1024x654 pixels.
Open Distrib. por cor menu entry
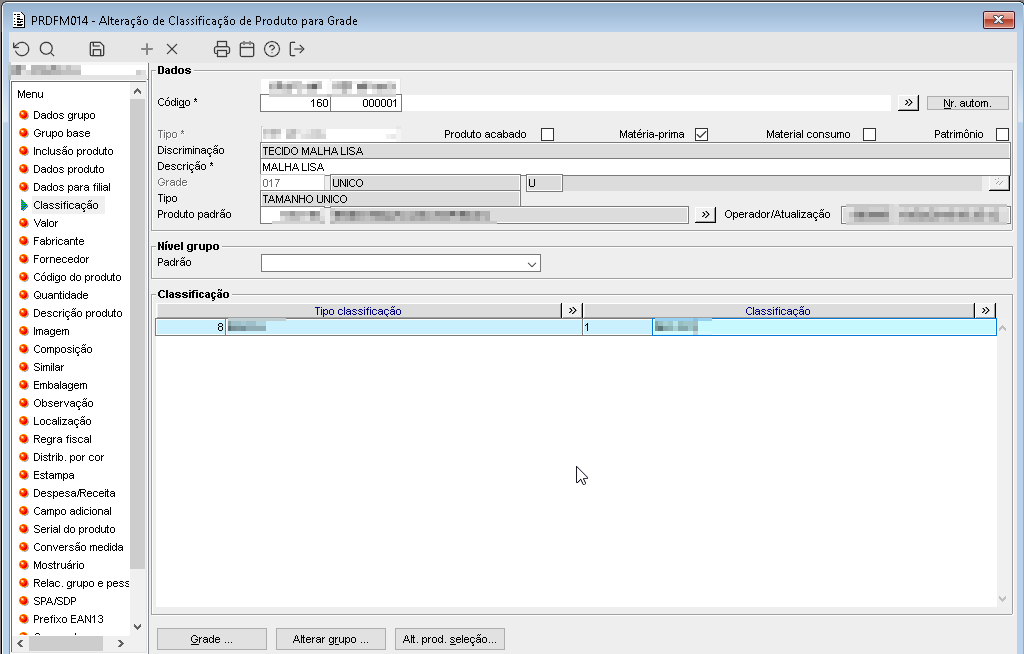[69, 457]
